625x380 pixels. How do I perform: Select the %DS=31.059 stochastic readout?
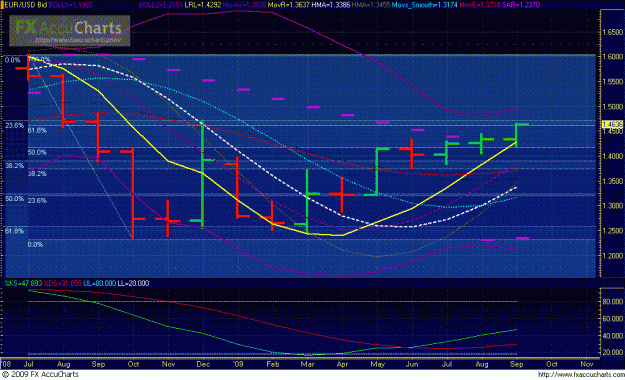click(63, 283)
